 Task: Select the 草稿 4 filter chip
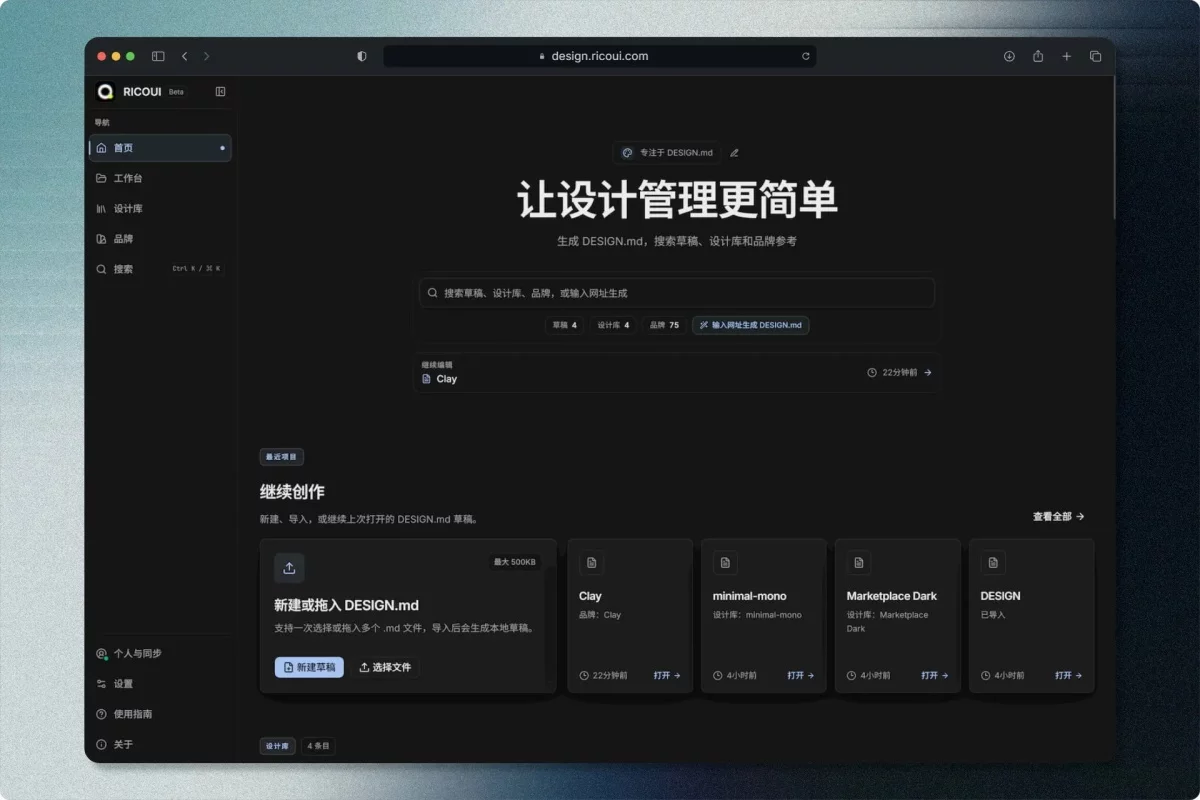click(x=563, y=325)
